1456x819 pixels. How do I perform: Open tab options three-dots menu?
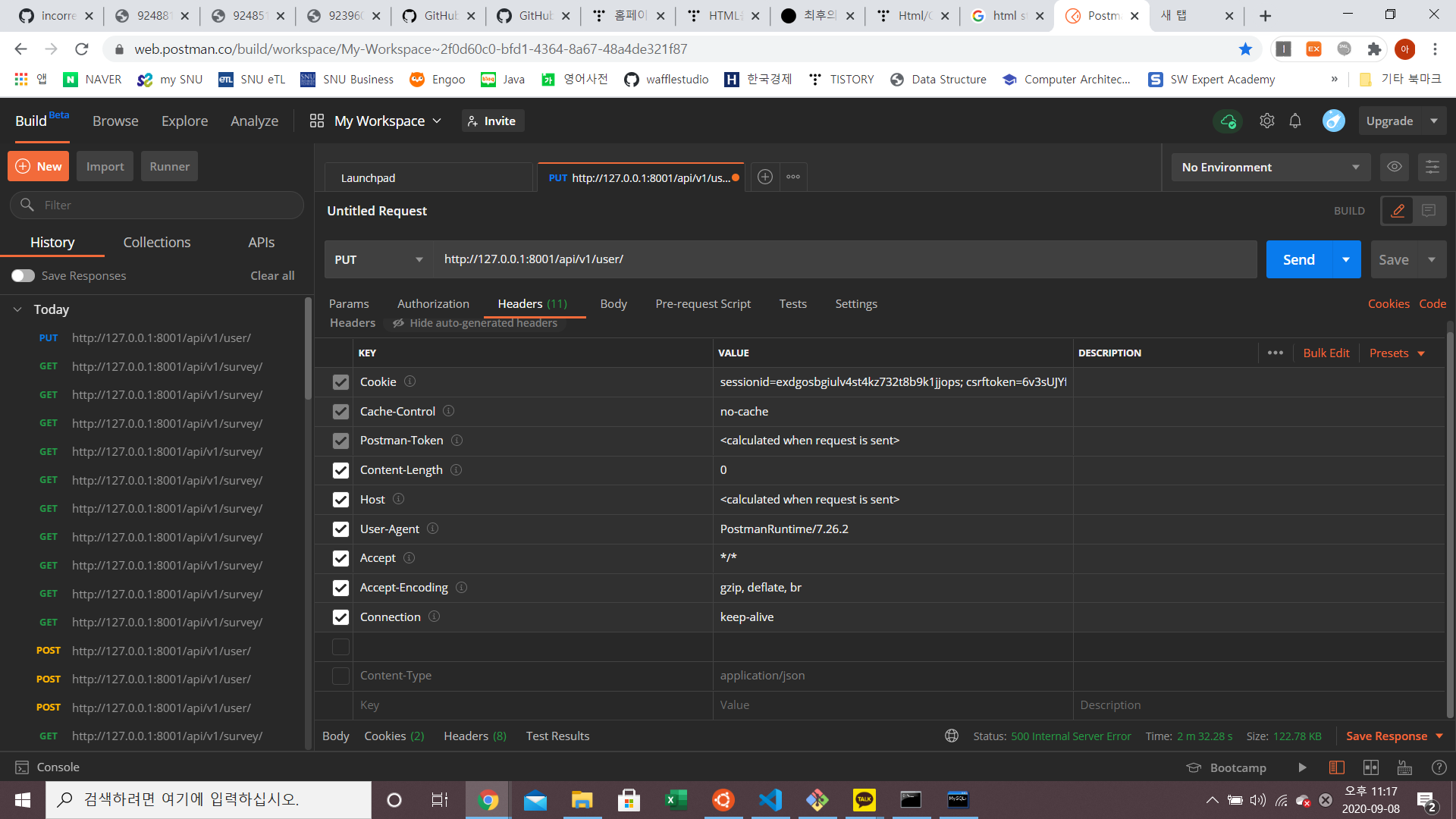coord(793,177)
